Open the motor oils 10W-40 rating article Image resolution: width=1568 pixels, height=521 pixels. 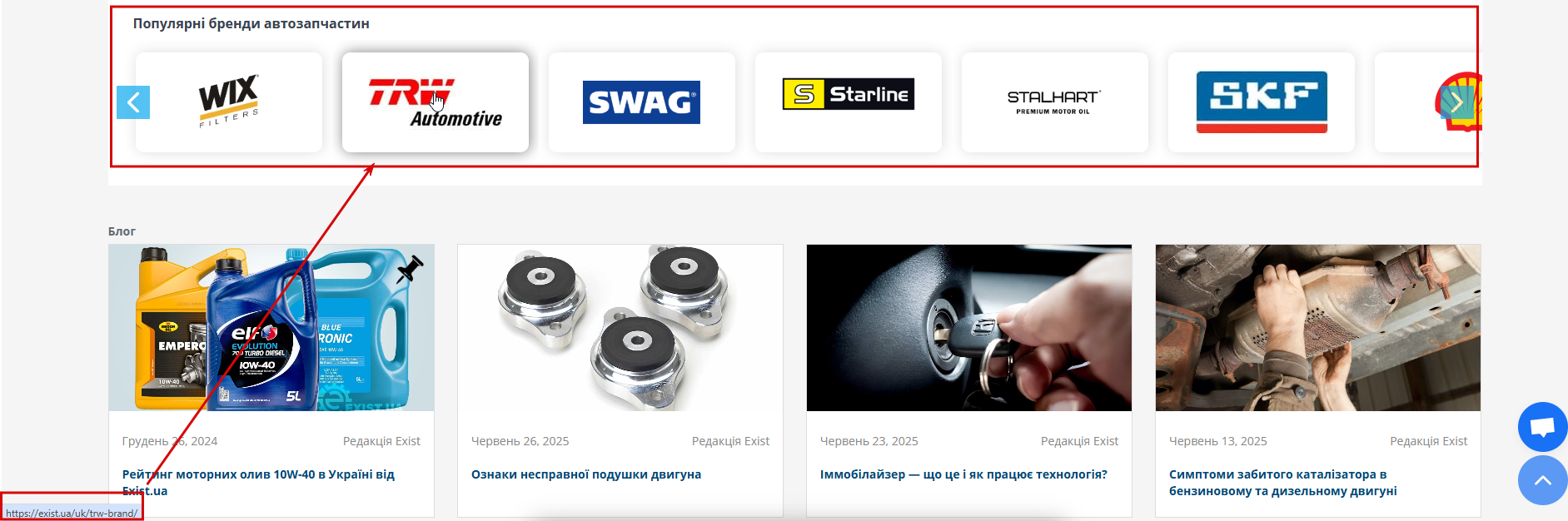tap(258, 483)
